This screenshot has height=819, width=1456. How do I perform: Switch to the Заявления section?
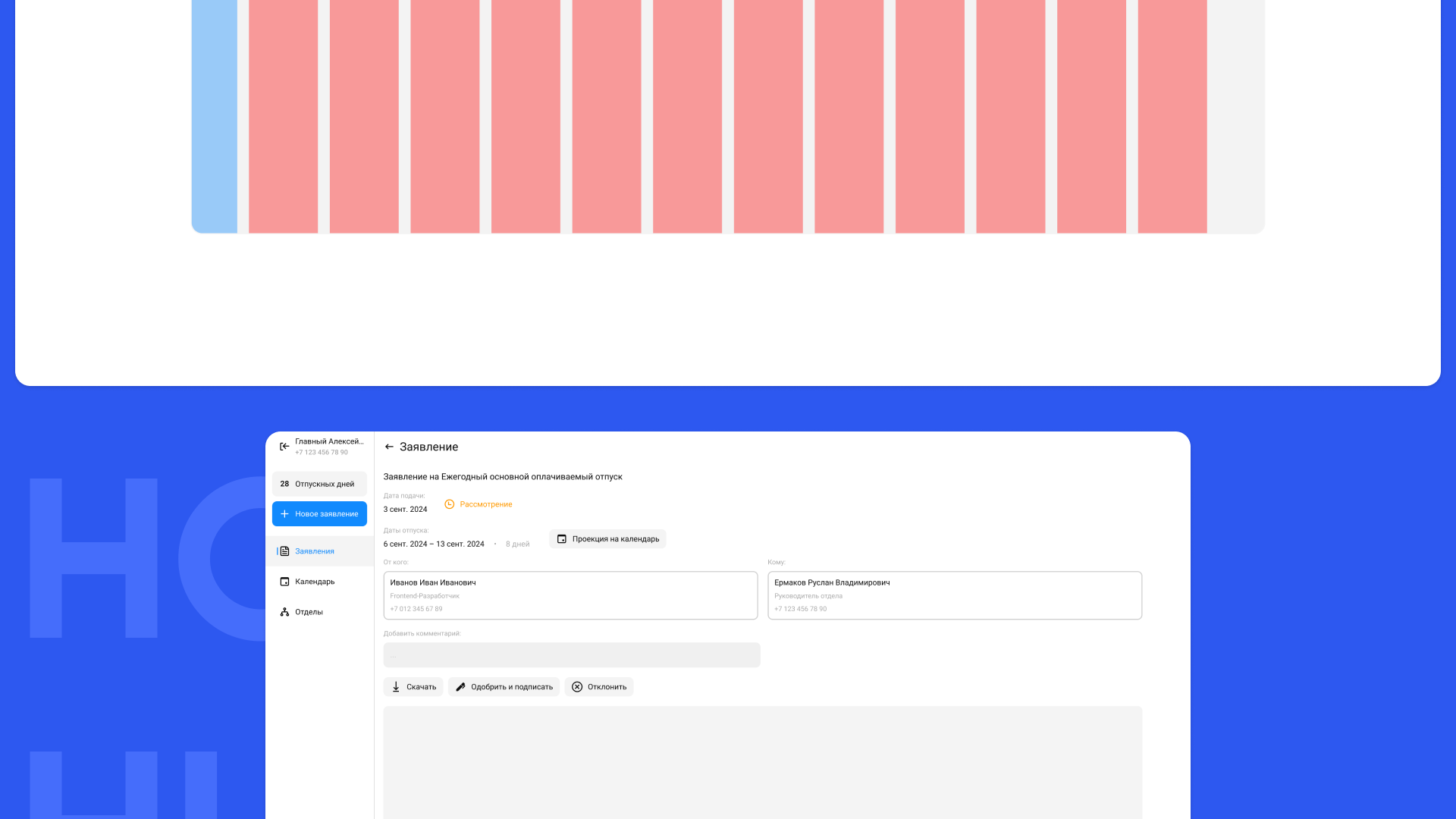pyautogui.click(x=314, y=551)
